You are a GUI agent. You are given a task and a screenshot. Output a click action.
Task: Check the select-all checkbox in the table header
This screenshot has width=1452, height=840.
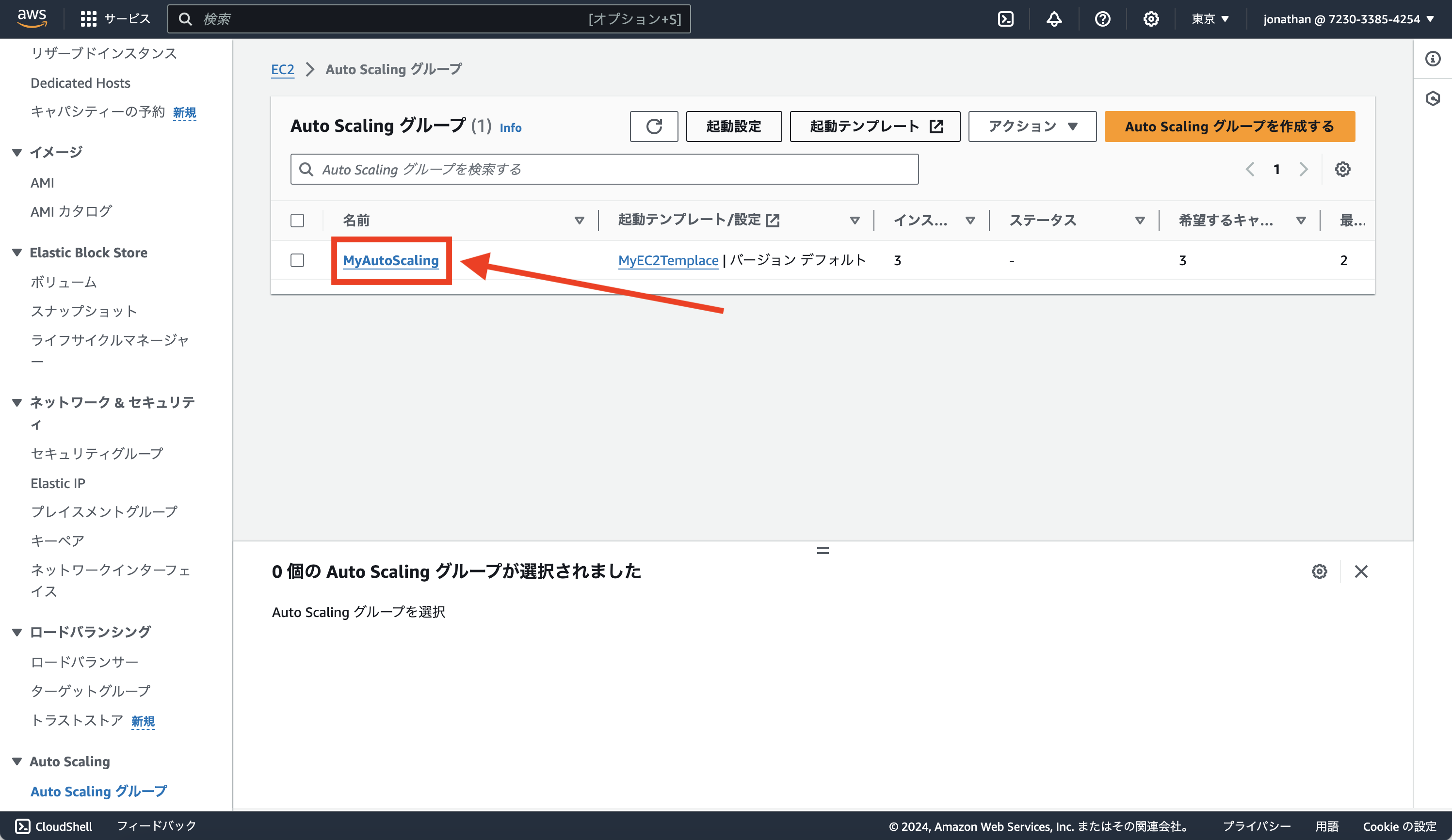(297, 220)
